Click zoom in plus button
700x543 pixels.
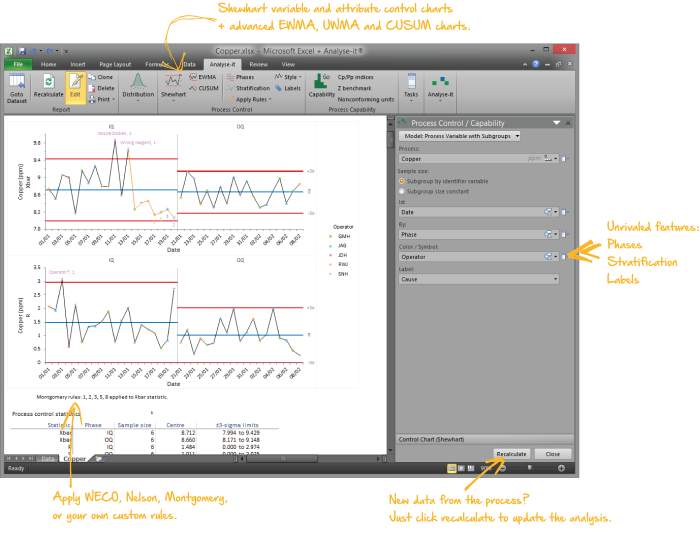click(561, 468)
